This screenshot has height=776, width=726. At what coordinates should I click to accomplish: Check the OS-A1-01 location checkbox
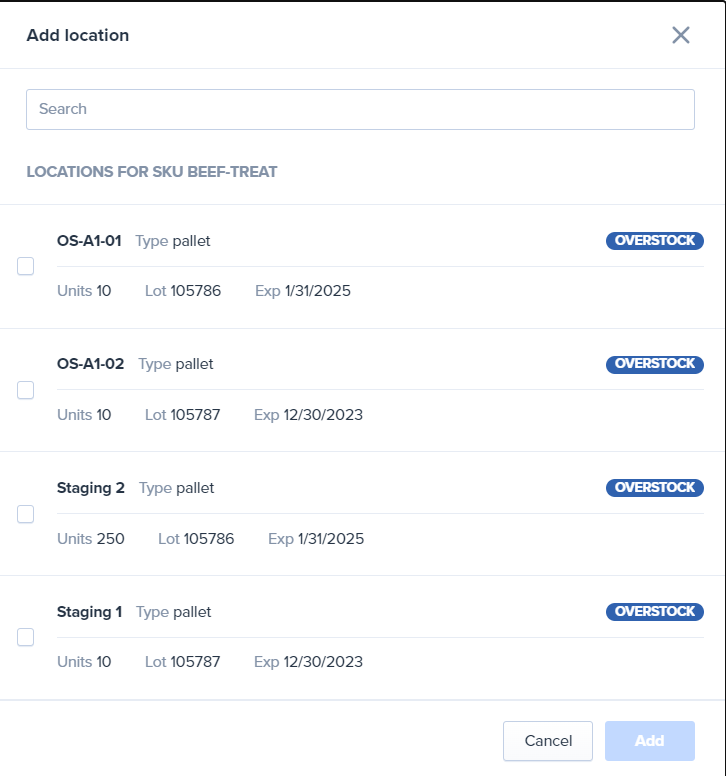click(26, 266)
